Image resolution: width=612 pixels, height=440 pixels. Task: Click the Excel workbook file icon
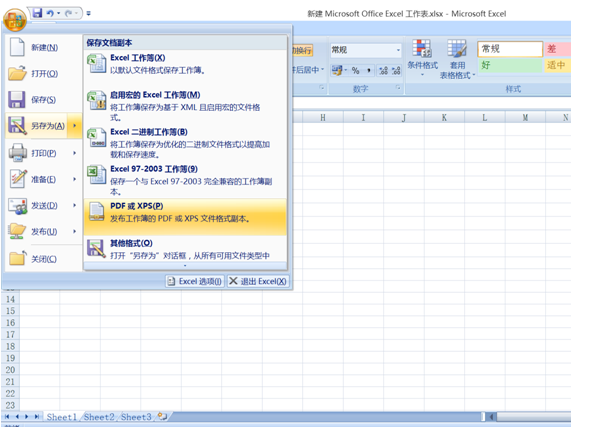(96, 64)
